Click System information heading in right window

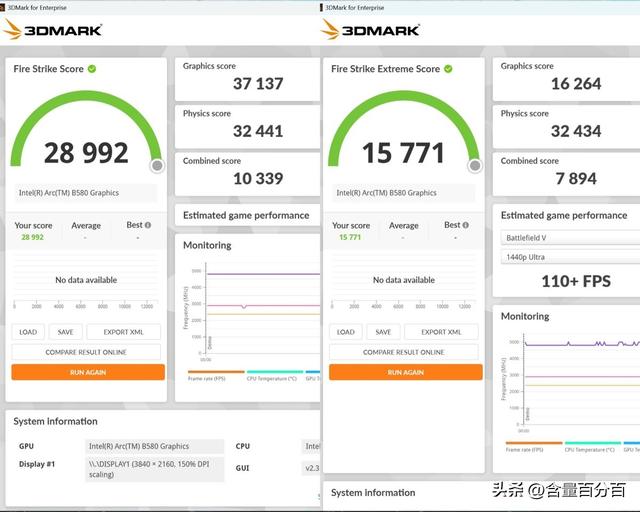pos(373,492)
